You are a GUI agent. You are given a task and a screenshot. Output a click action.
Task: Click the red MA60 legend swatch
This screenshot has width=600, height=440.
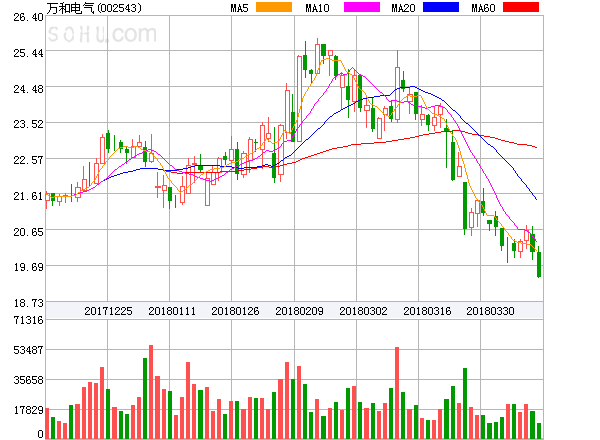[521, 7]
